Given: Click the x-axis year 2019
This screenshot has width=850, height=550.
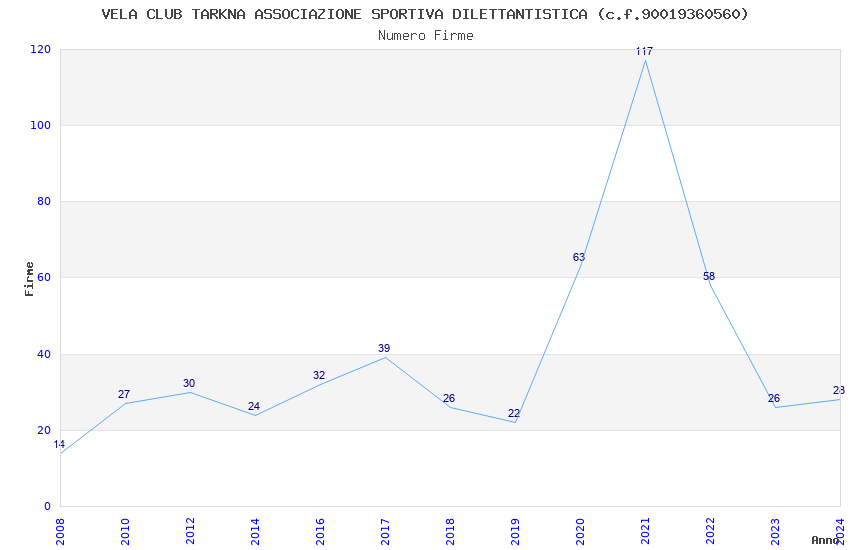Looking at the screenshot, I should point(516,531).
